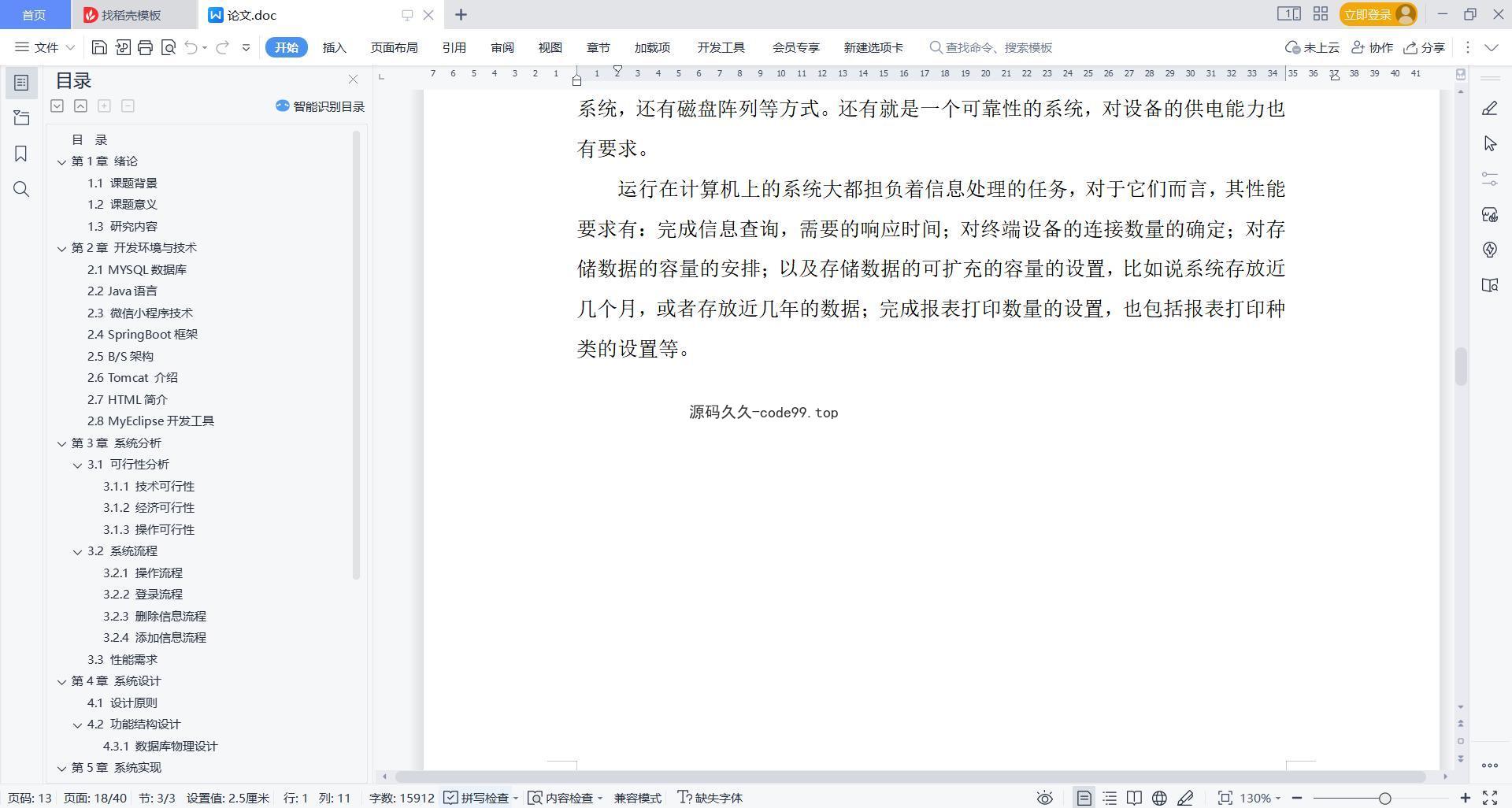Open new tab with plus button
Screen dimensions: 1512x808
(461, 14)
